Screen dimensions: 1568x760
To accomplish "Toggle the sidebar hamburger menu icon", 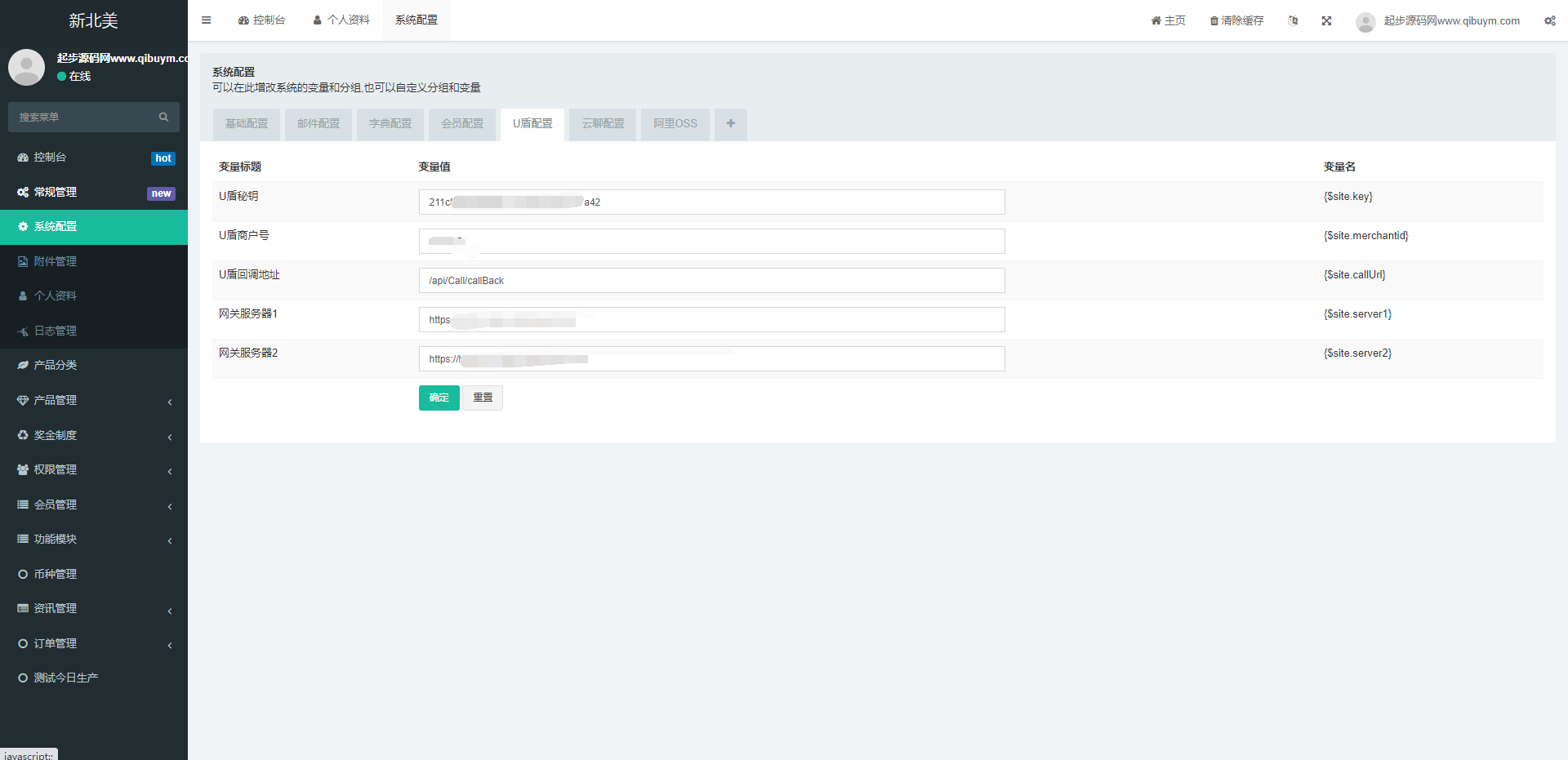I will 207,20.
